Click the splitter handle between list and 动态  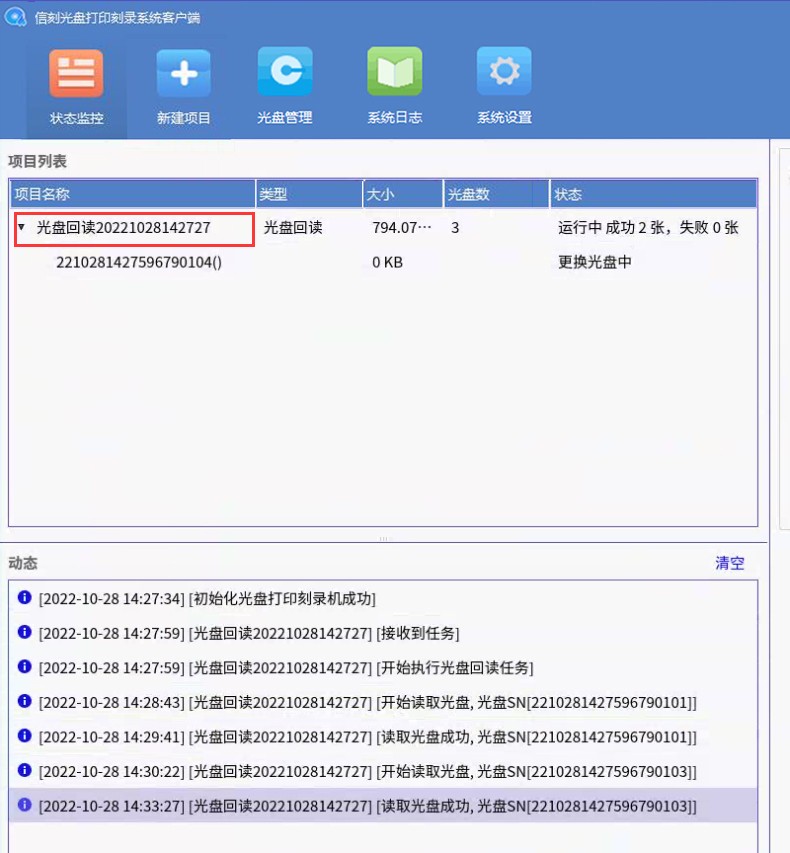383,538
